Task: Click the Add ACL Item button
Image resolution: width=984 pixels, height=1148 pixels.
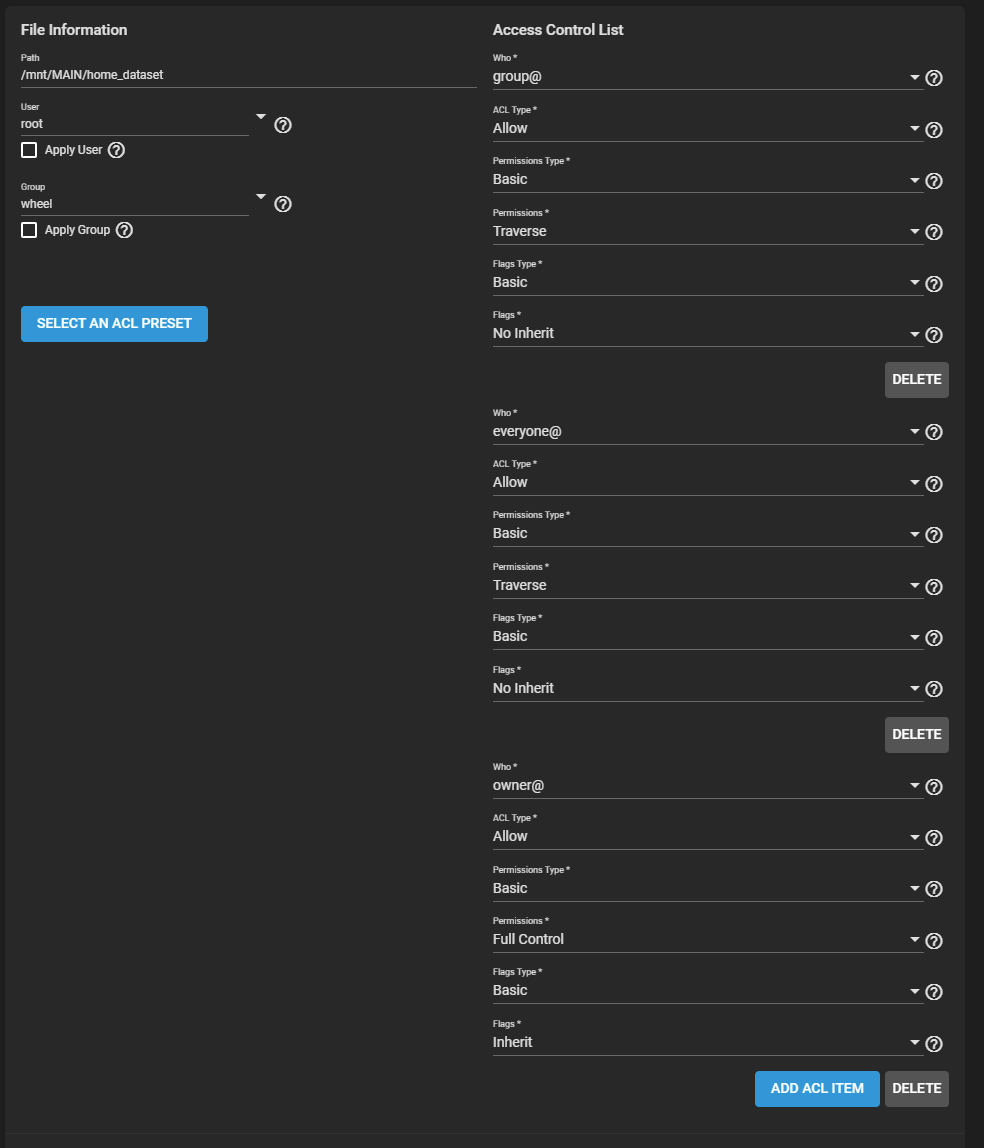Action: 817,1089
